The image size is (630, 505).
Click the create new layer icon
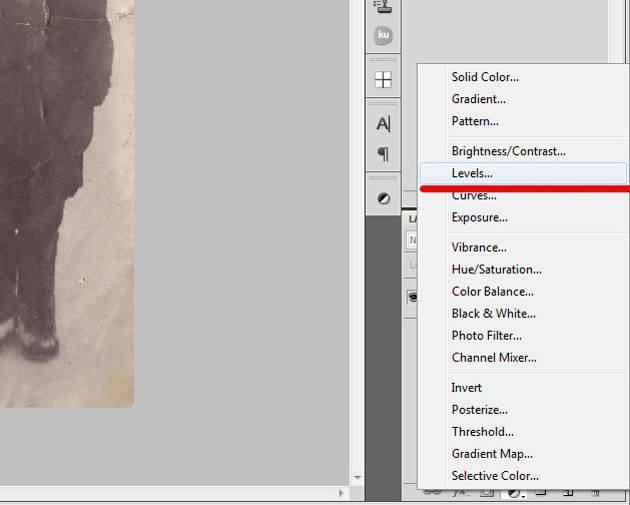[568, 492]
